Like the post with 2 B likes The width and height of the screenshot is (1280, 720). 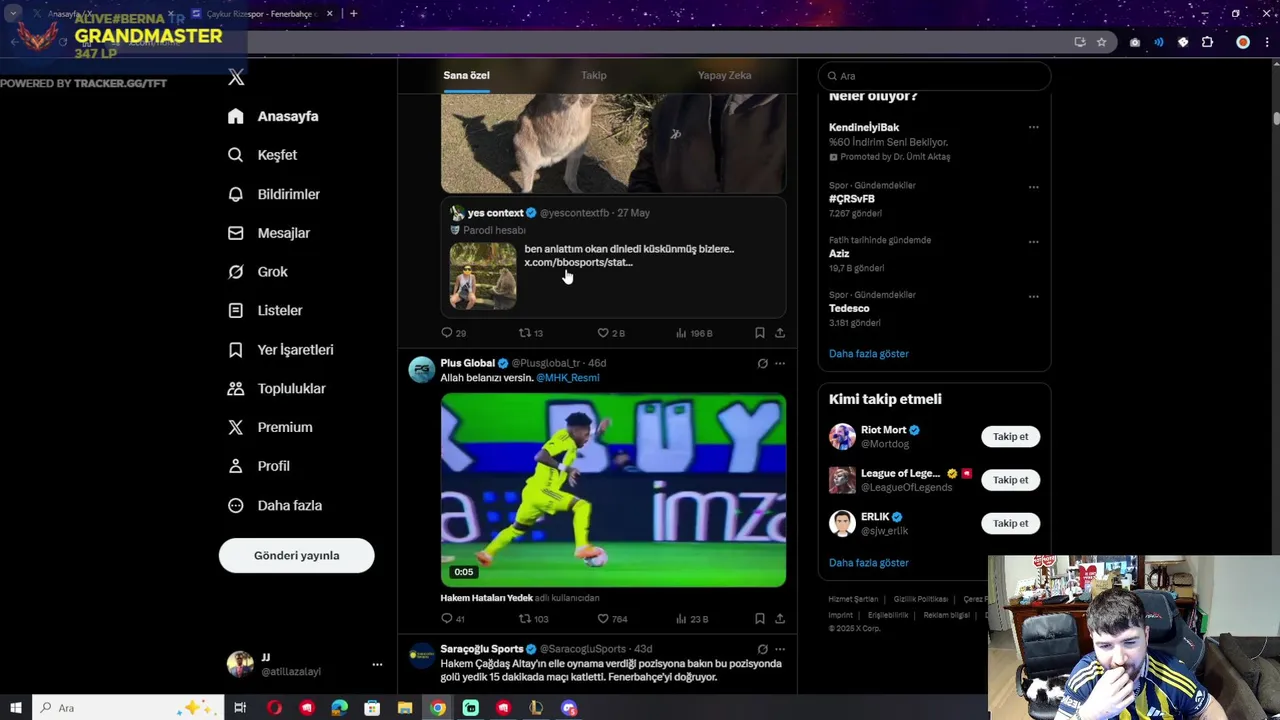pos(603,333)
